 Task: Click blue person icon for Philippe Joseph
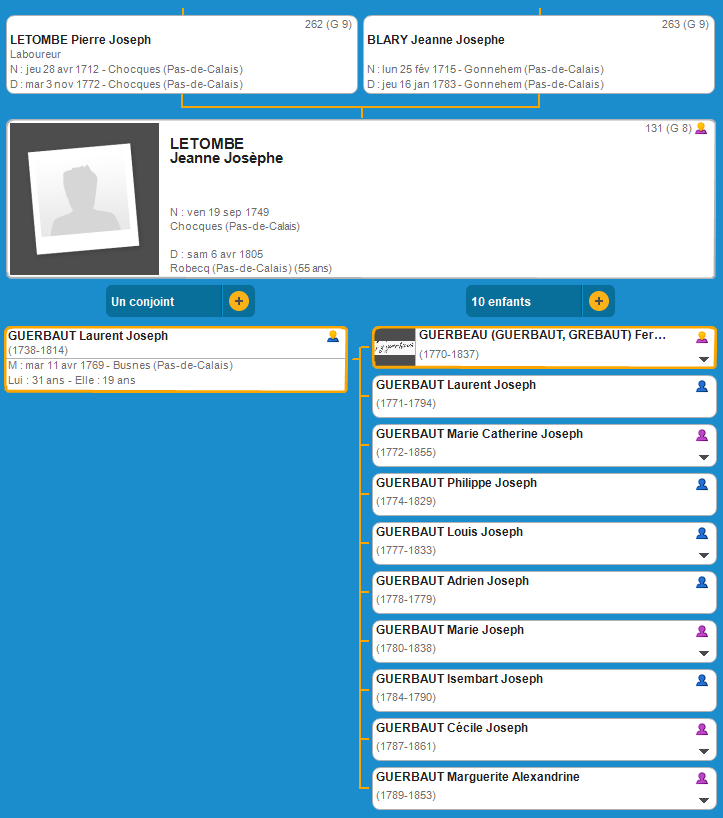(702, 484)
